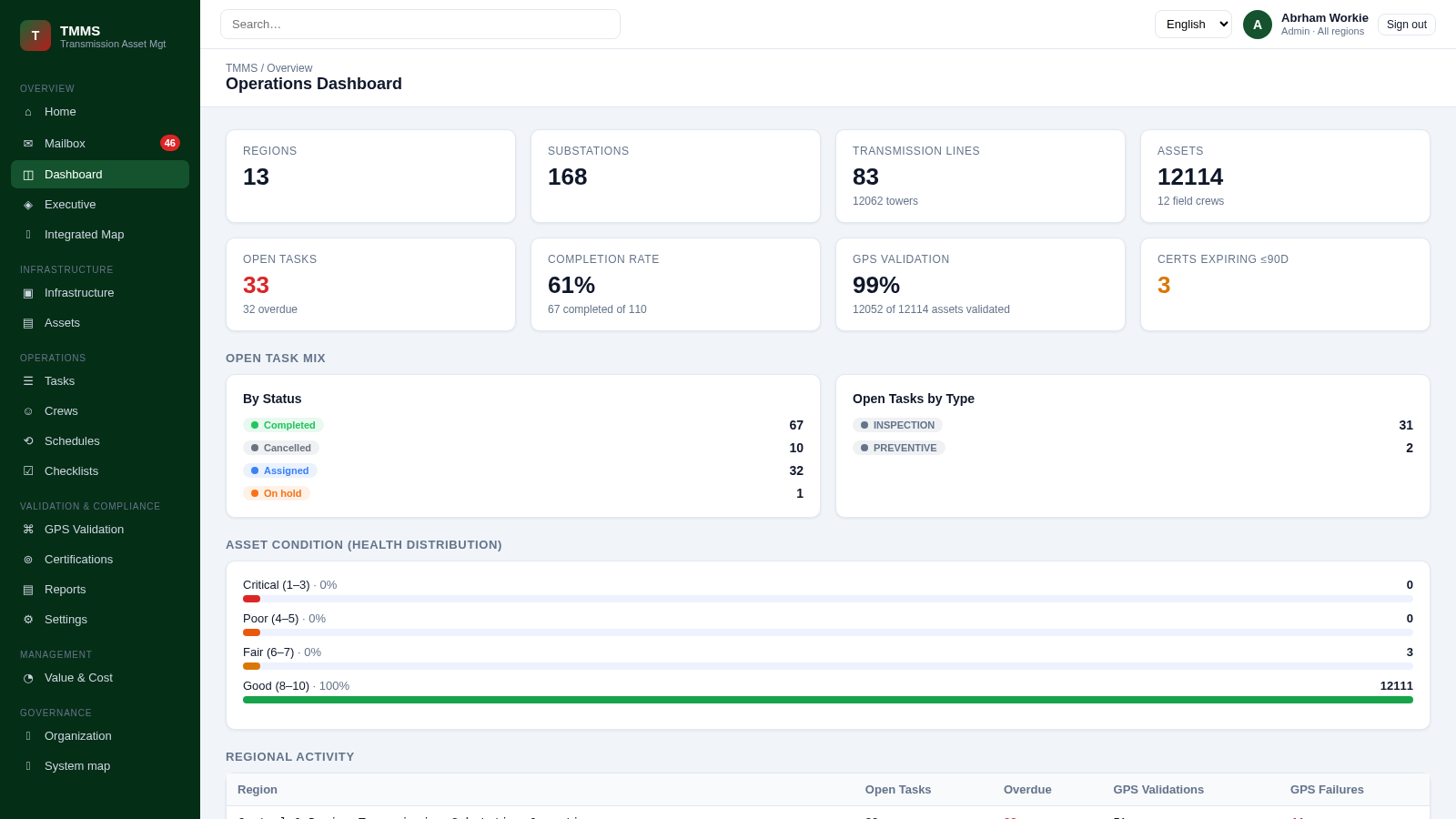1456x819 pixels.
Task: Click the On hold status tag
Action: point(277,493)
